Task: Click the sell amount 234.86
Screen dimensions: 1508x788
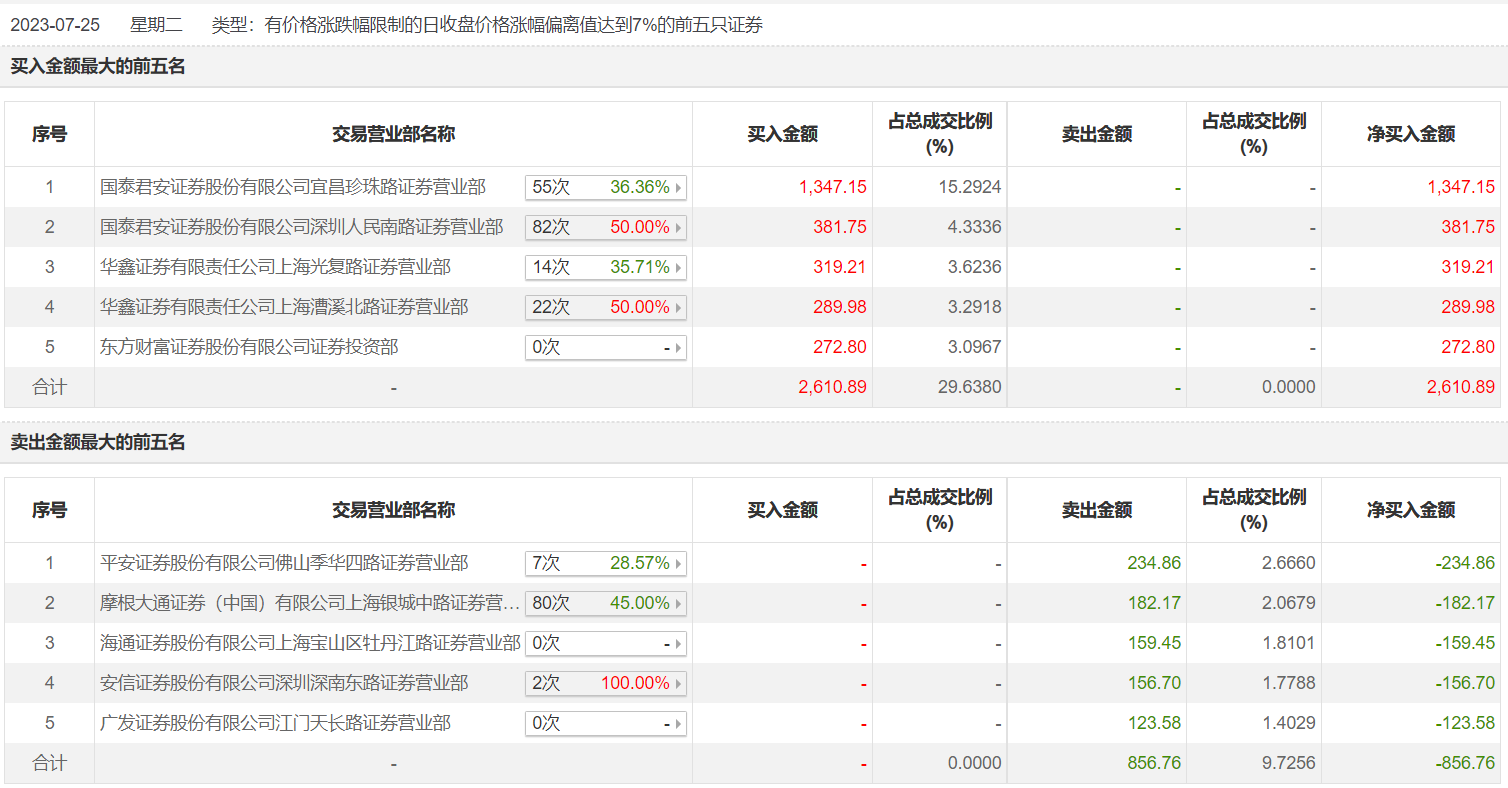Action: coord(1154,563)
